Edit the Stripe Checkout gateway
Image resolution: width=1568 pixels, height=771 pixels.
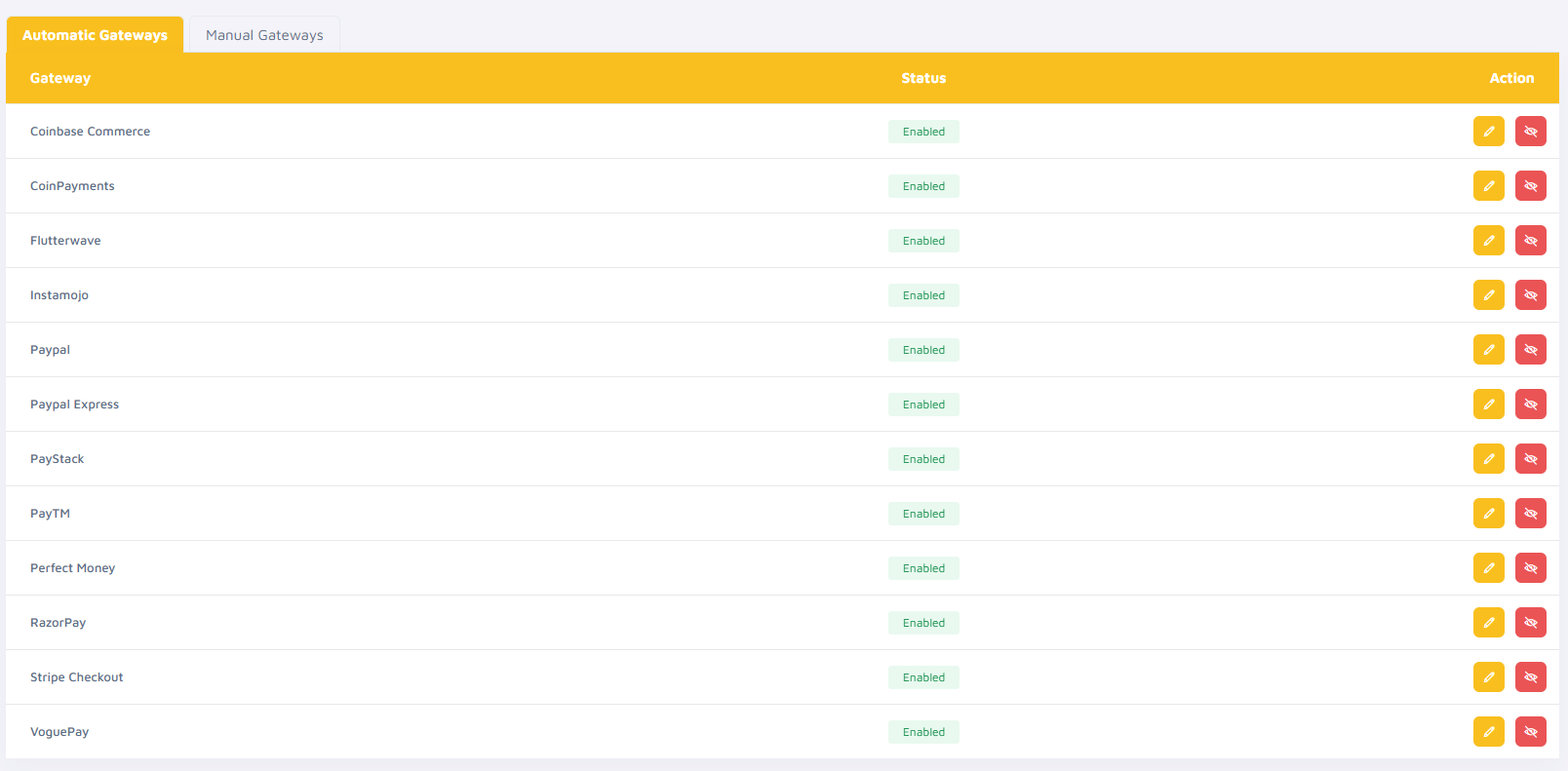[1488, 677]
